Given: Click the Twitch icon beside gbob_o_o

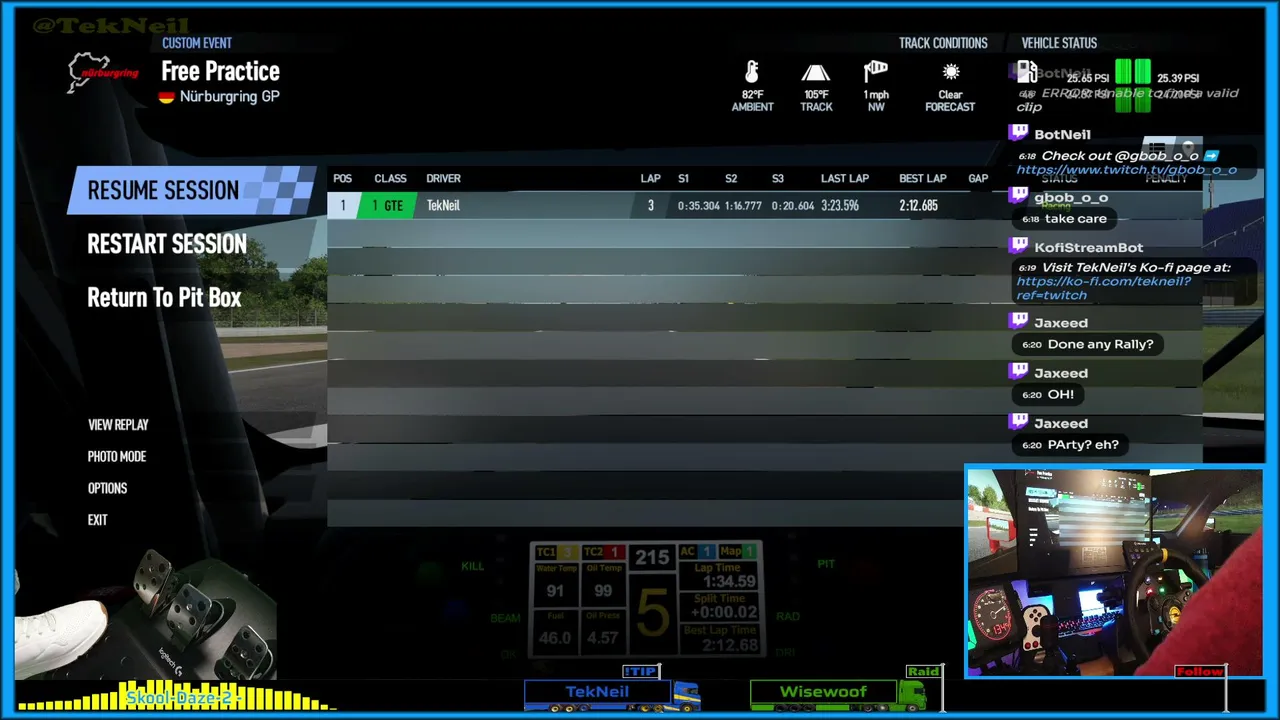Looking at the screenshot, I should coord(1018,197).
